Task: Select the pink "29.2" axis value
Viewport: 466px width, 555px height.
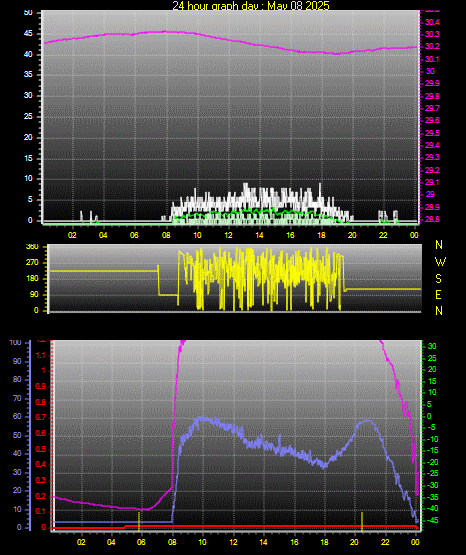Action: click(x=432, y=170)
